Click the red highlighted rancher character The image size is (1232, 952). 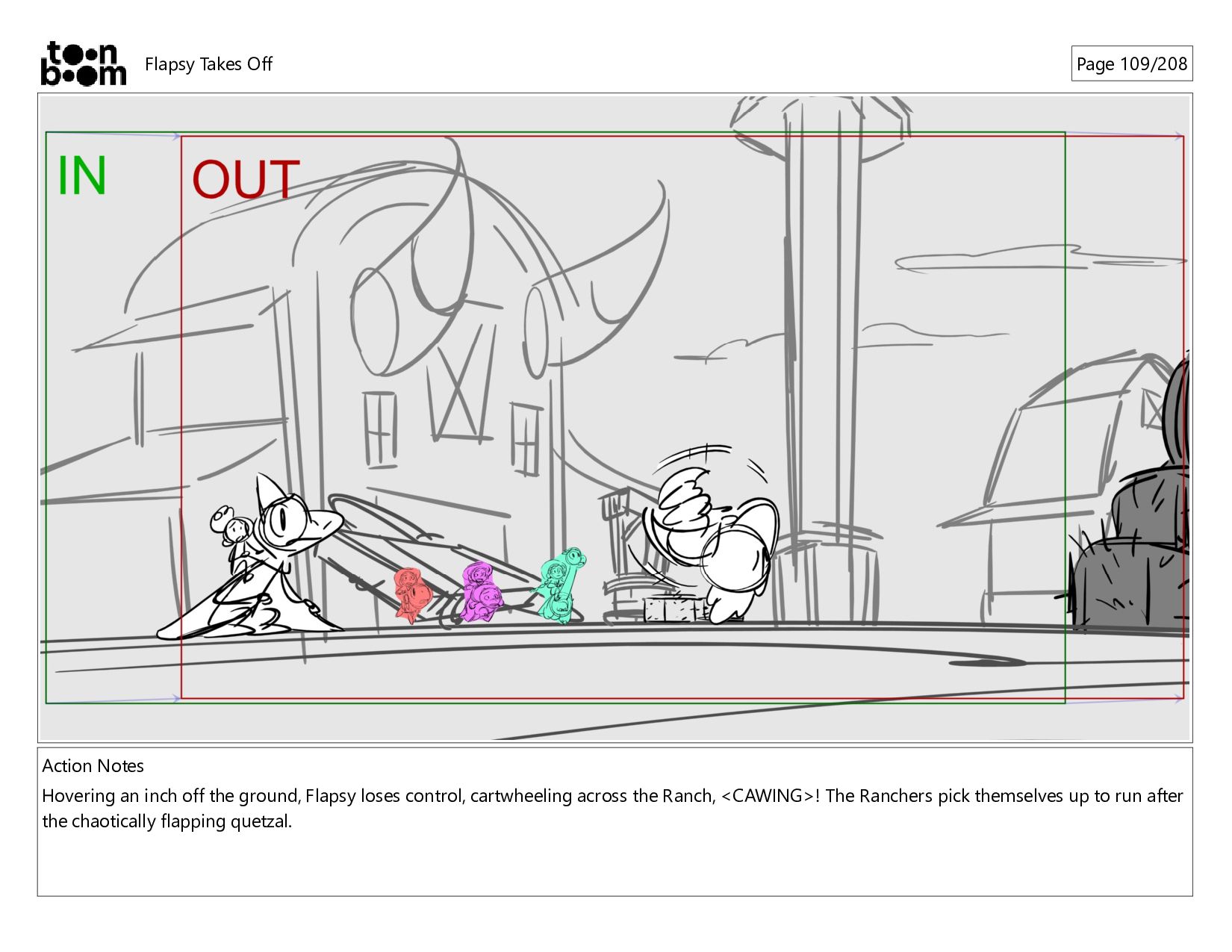pos(413,595)
